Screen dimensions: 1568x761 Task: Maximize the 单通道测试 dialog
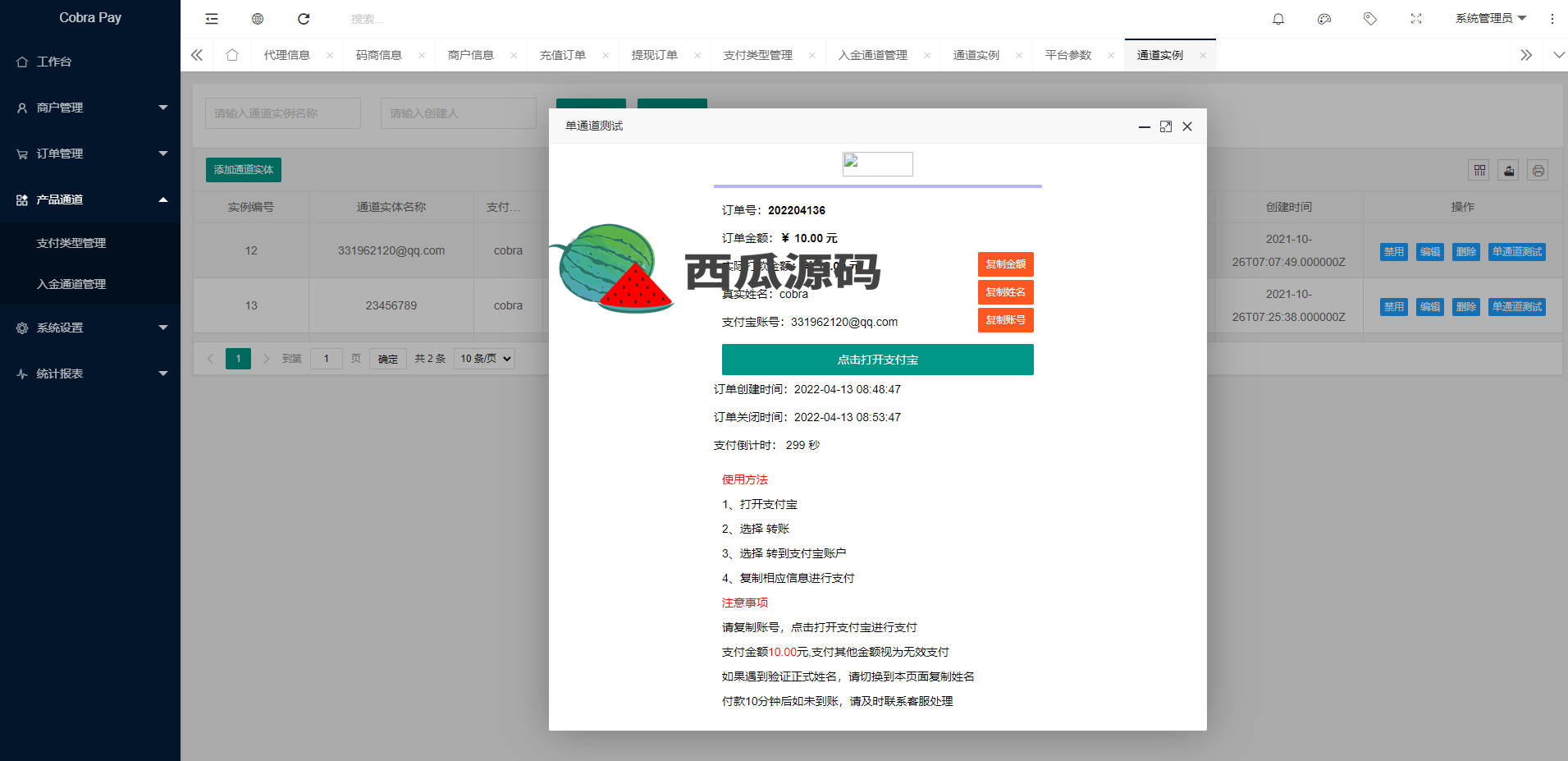(x=1166, y=126)
